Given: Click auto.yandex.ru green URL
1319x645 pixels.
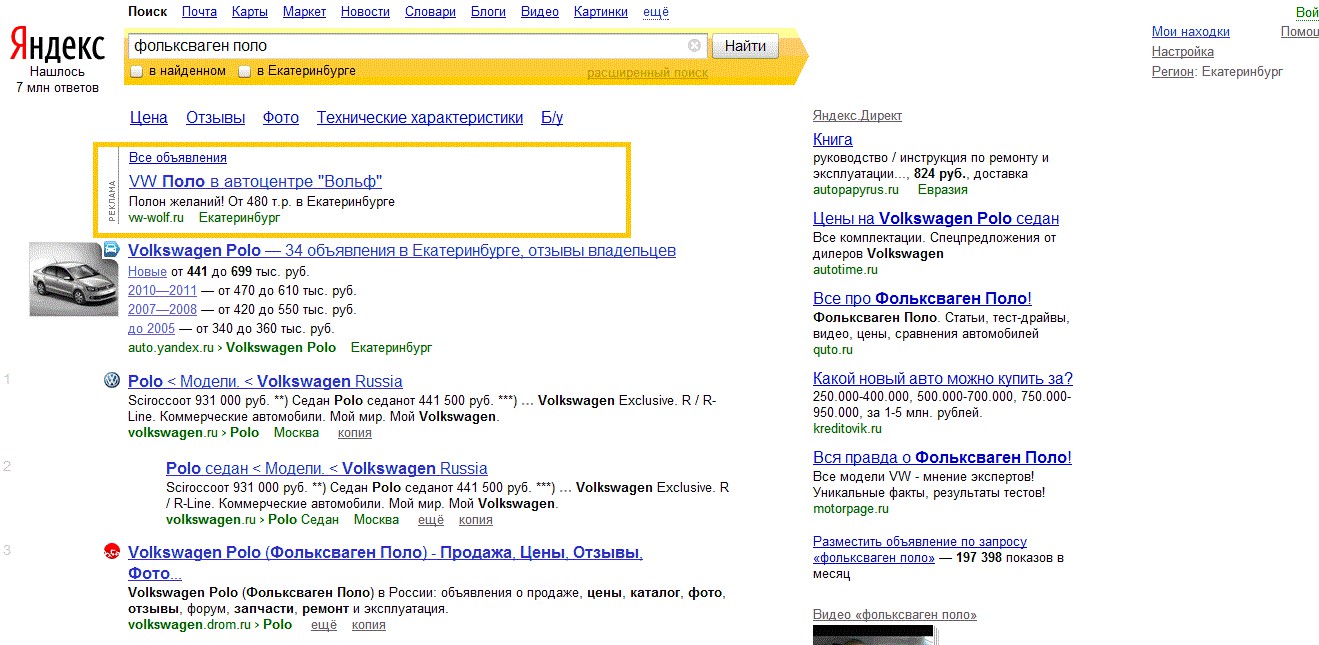Looking at the screenshot, I should [171, 347].
